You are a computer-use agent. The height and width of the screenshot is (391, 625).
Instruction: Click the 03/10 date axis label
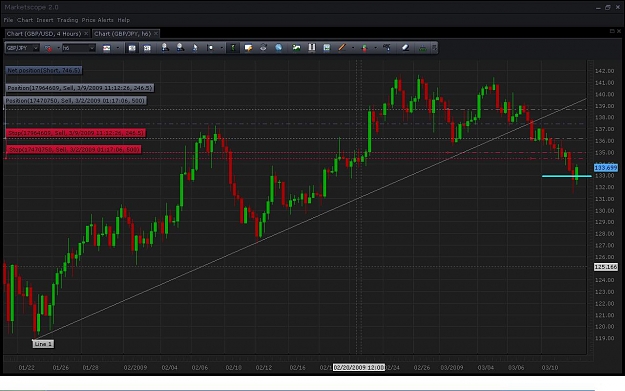tap(550, 367)
